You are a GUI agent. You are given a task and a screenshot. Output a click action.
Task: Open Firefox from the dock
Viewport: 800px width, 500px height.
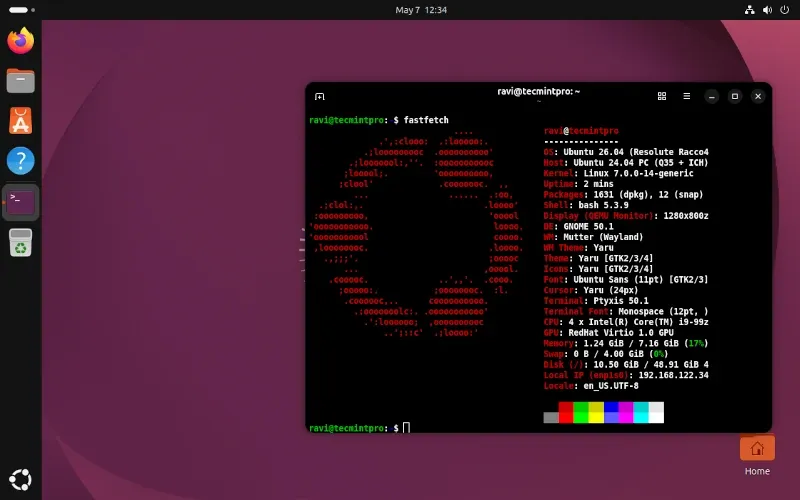tap(20, 40)
